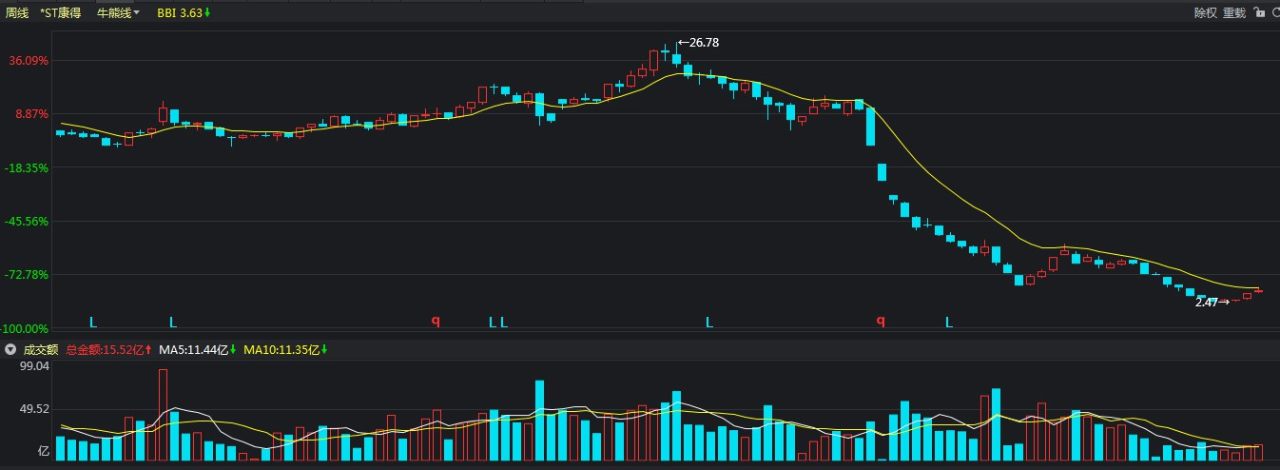The width and height of the screenshot is (1280, 470).
Task: Open the 牛熊线 indicator dropdown
Action: pos(117,13)
